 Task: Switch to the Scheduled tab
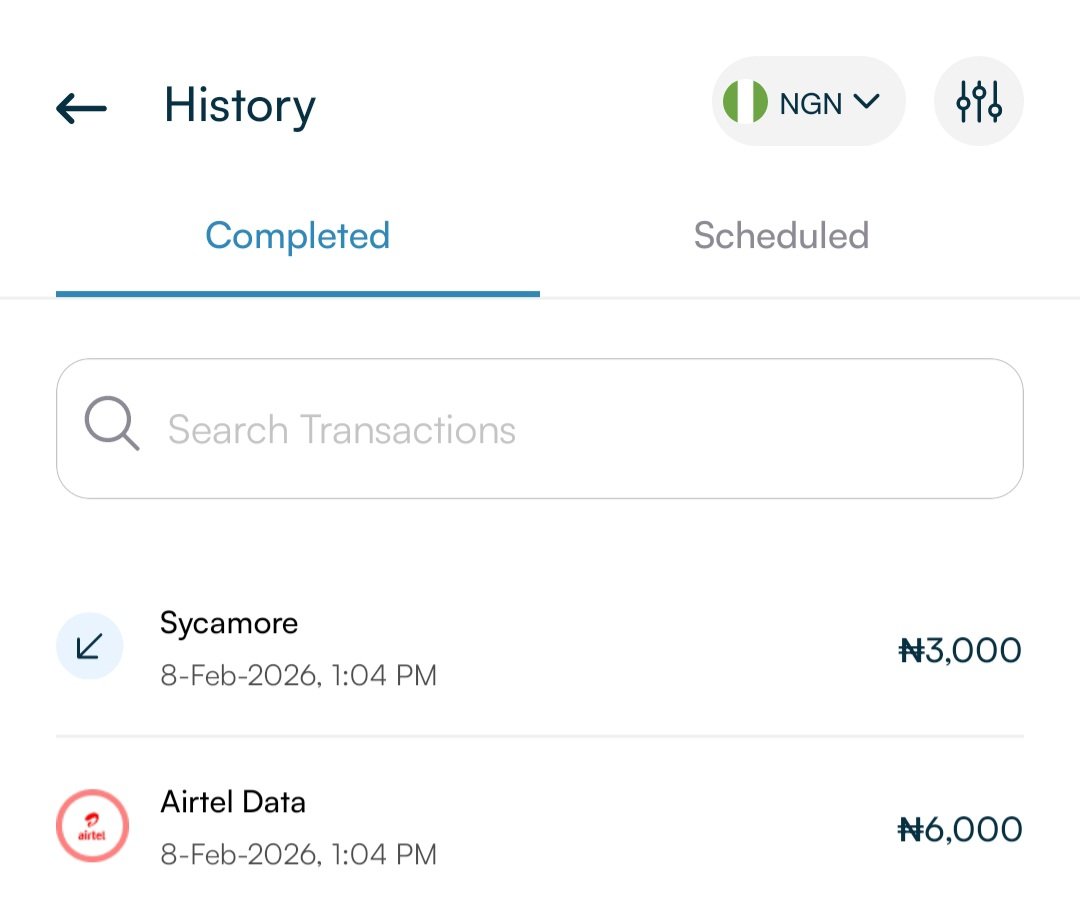click(781, 237)
